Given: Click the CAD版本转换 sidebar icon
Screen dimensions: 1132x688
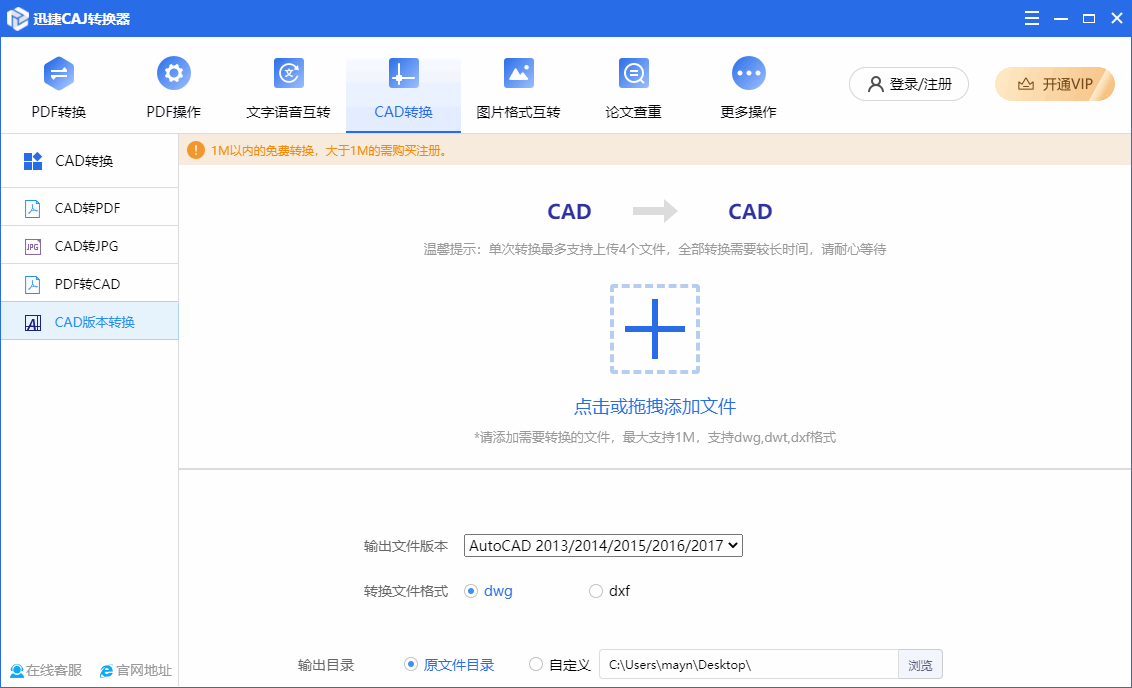Looking at the screenshot, I should (32, 322).
